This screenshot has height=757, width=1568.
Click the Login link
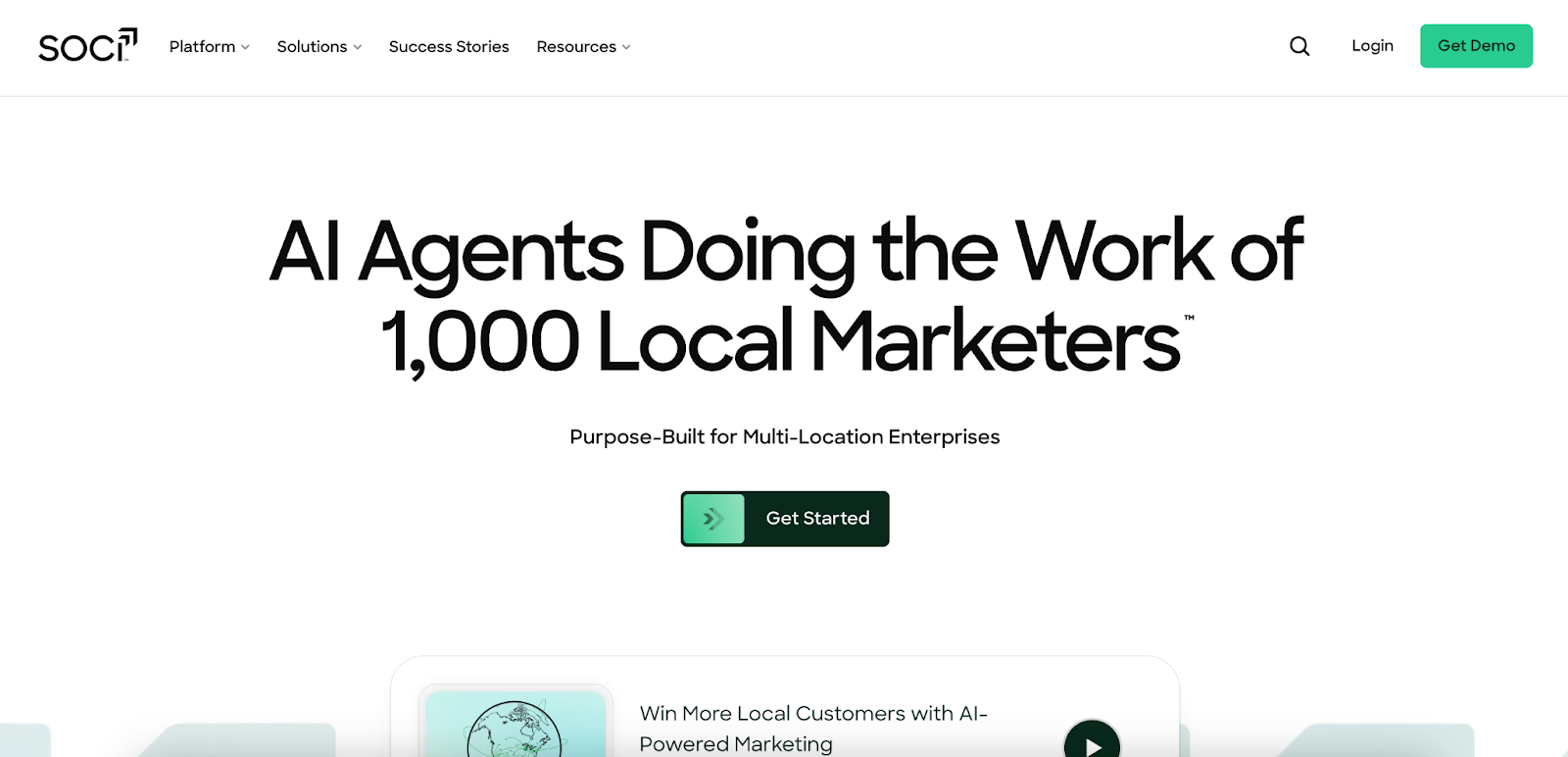1372,45
